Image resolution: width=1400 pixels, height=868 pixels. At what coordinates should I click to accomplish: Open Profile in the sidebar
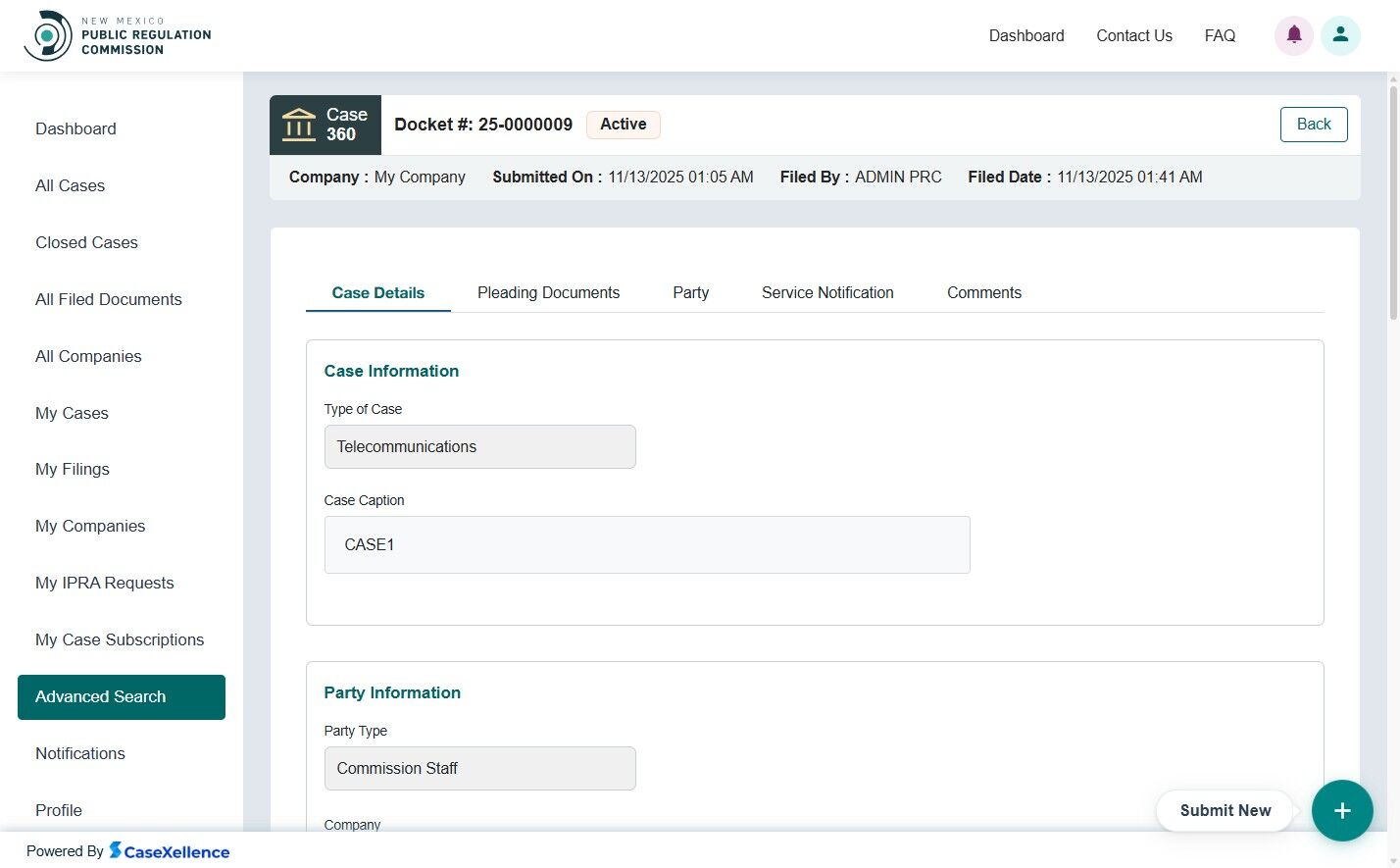coord(59,810)
